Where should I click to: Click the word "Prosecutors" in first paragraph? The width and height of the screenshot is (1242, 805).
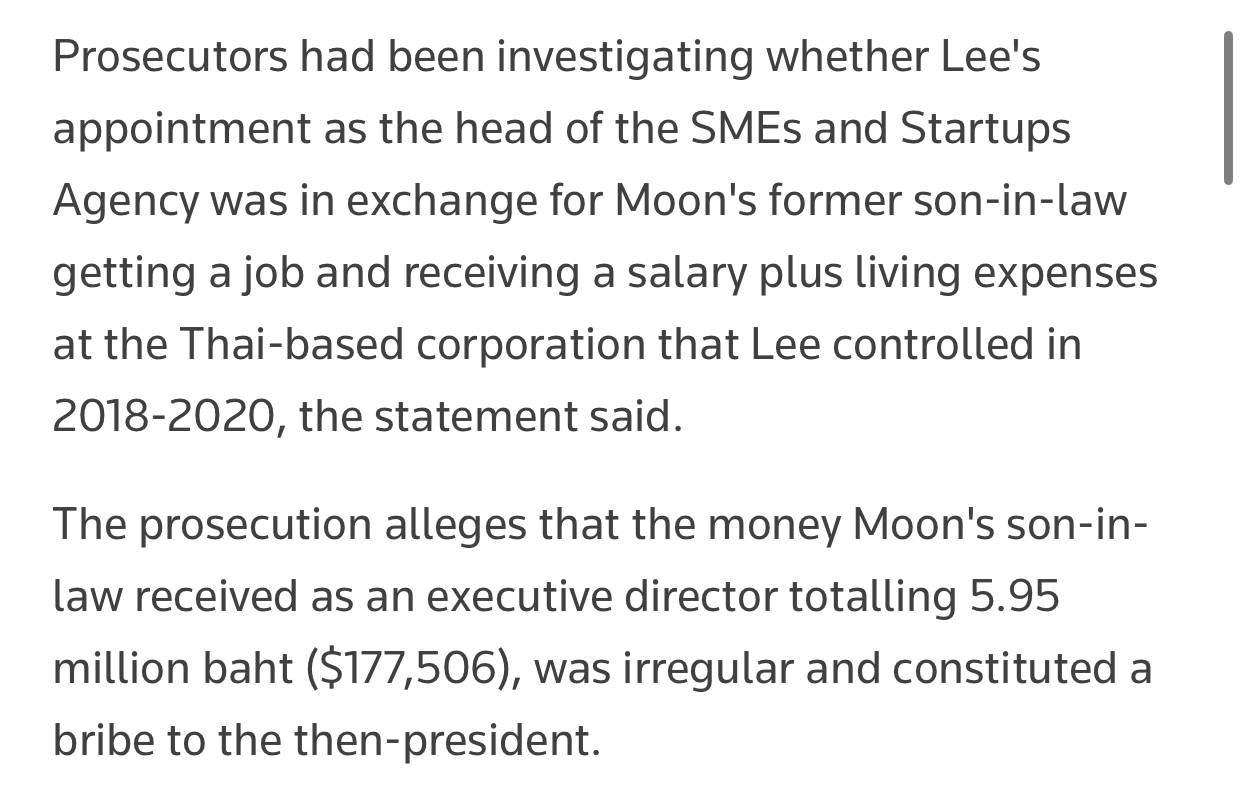click(167, 57)
